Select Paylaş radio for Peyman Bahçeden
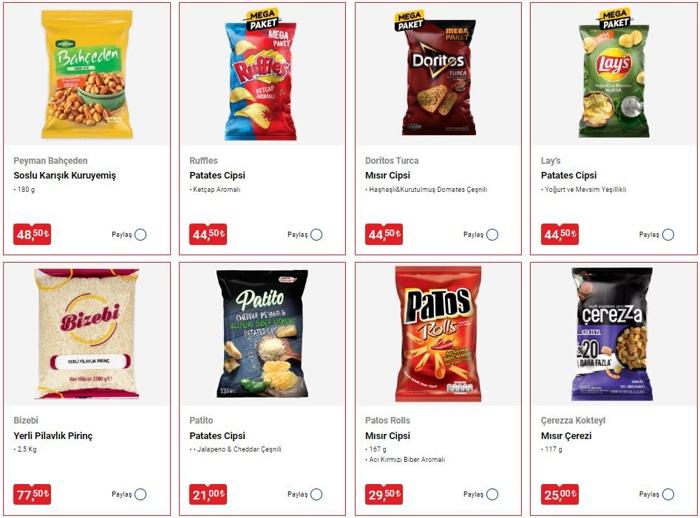 (140, 234)
